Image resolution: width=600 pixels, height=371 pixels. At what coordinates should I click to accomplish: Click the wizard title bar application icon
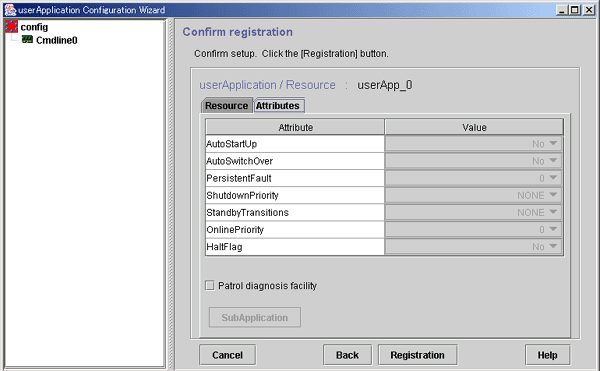10,10
